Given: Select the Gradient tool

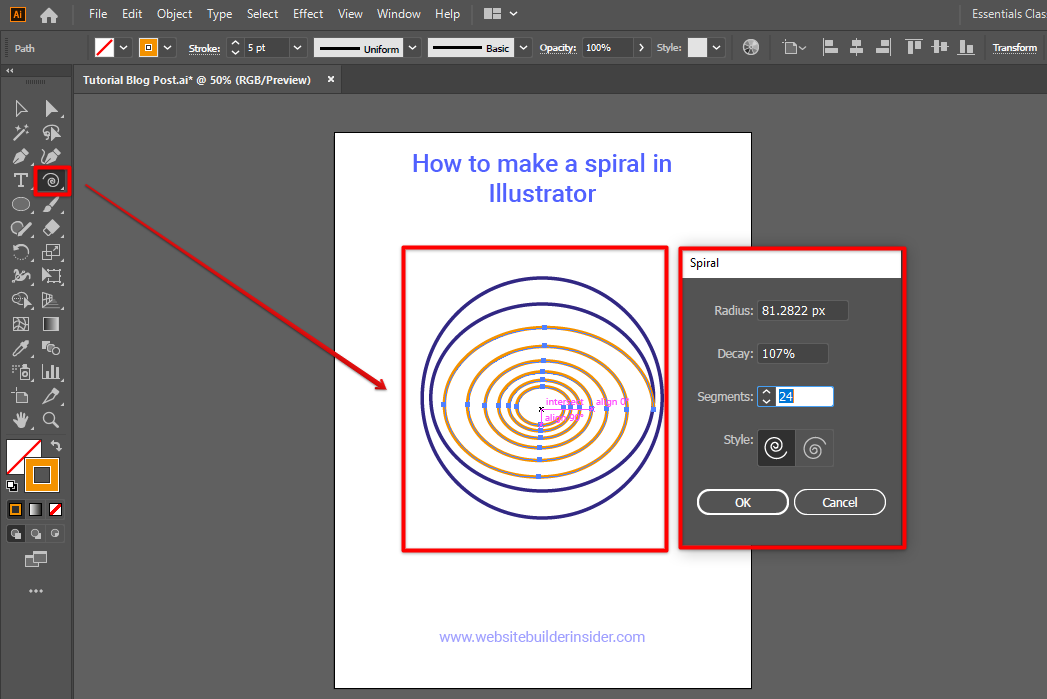Looking at the screenshot, I should 52,325.
